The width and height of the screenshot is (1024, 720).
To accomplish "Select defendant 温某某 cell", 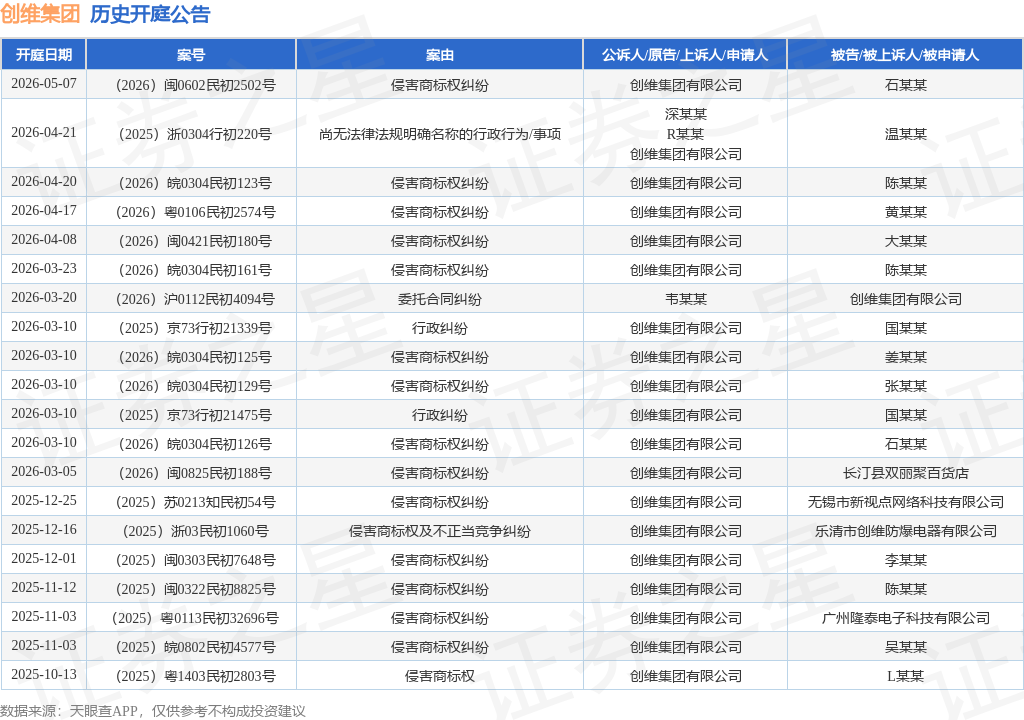I will (x=905, y=134).
